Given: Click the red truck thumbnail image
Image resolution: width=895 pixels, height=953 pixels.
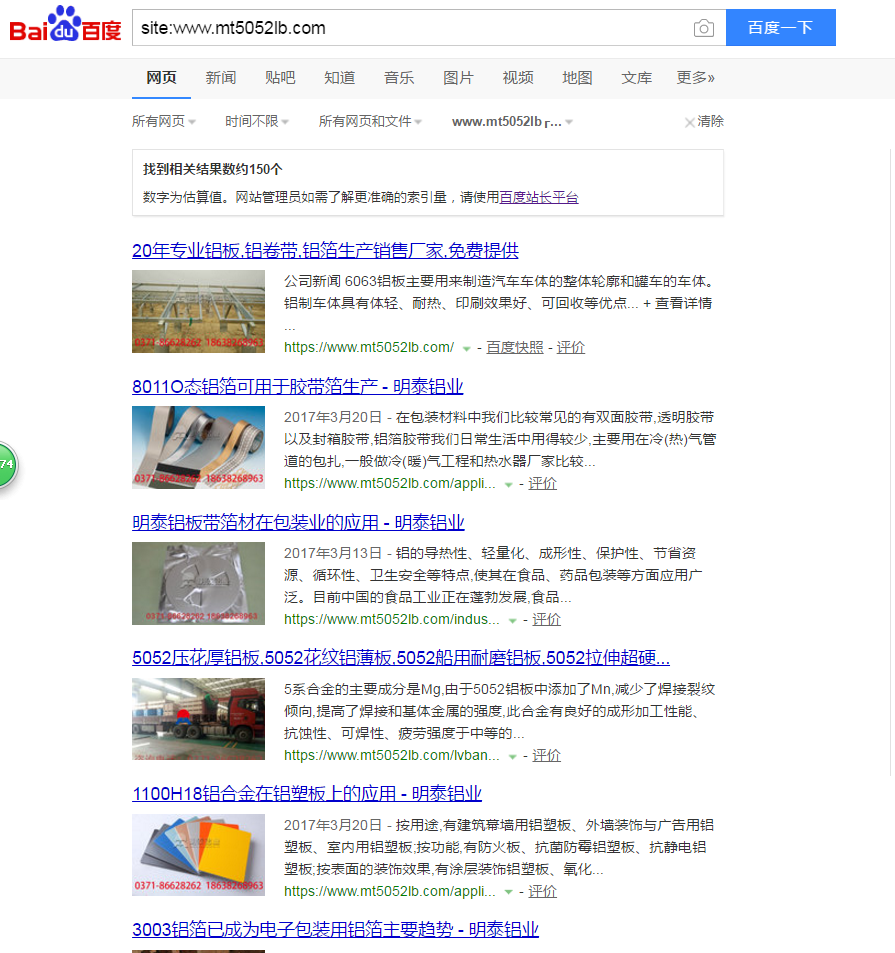Looking at the screenshot, I should pyautogui.click(x=199, y=719).
